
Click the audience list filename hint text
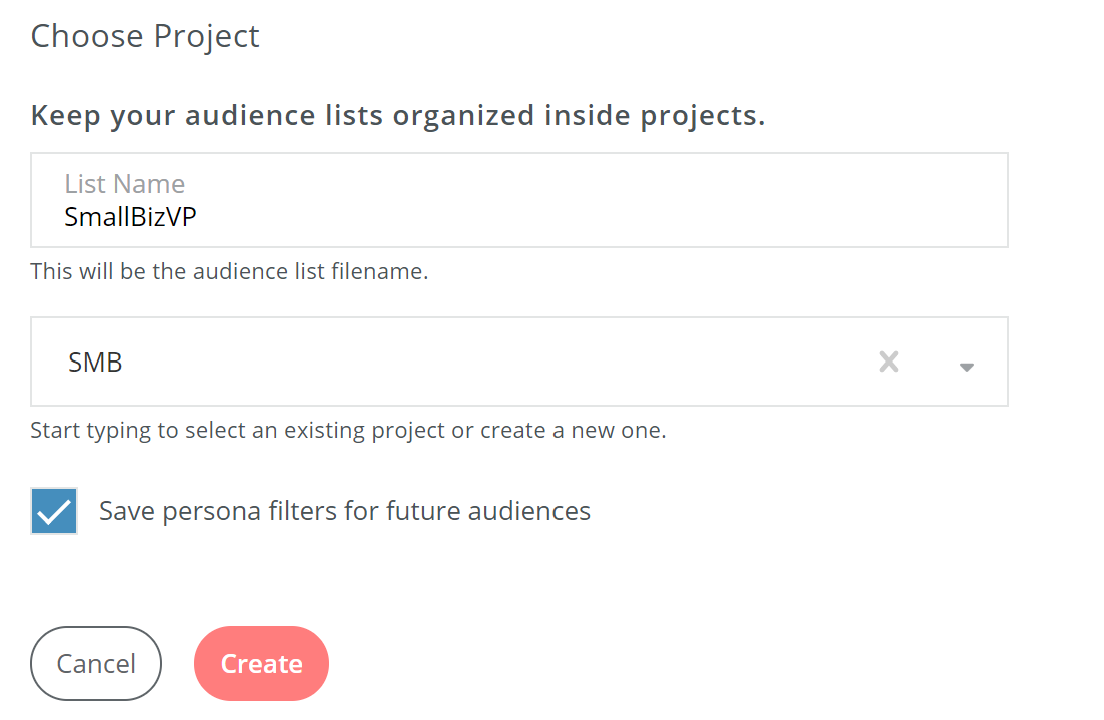229,271
